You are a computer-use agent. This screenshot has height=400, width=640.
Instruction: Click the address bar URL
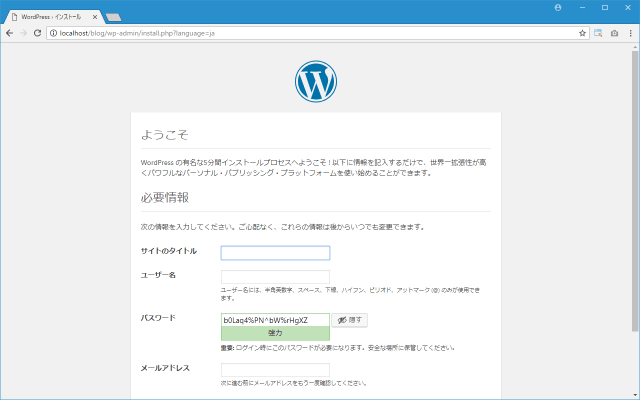pyautogui.click(x=137, y=33)
